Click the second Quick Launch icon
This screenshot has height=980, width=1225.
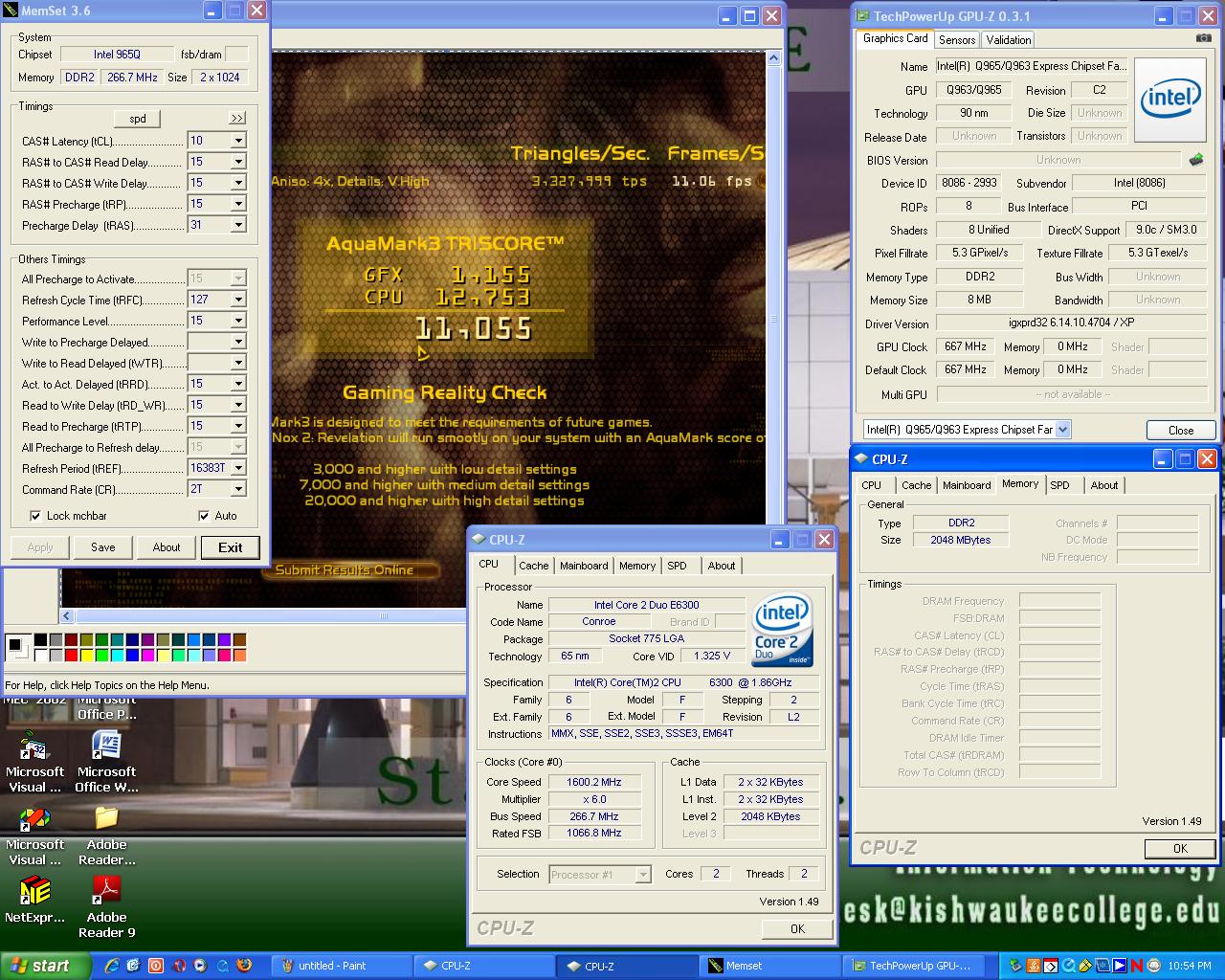[x=133, y=966]
